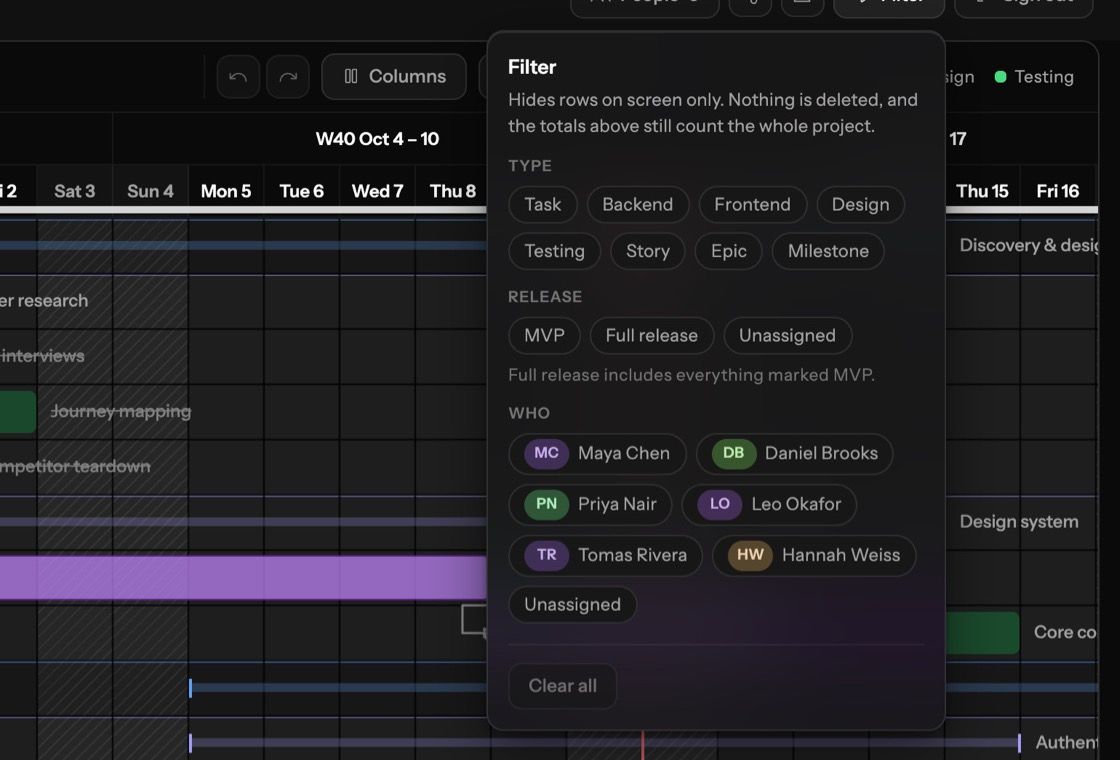Click the Authen… row label at bottom right
The width and height of the screenshot is (1120, 760).
[1066, 742]
